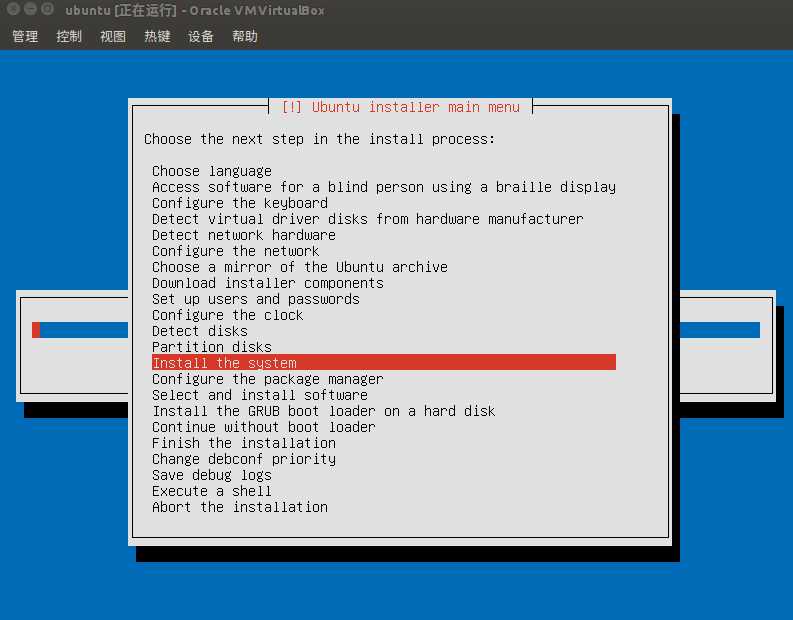
Task: Click highlighted Install the system entry
Action: (384, 362)
